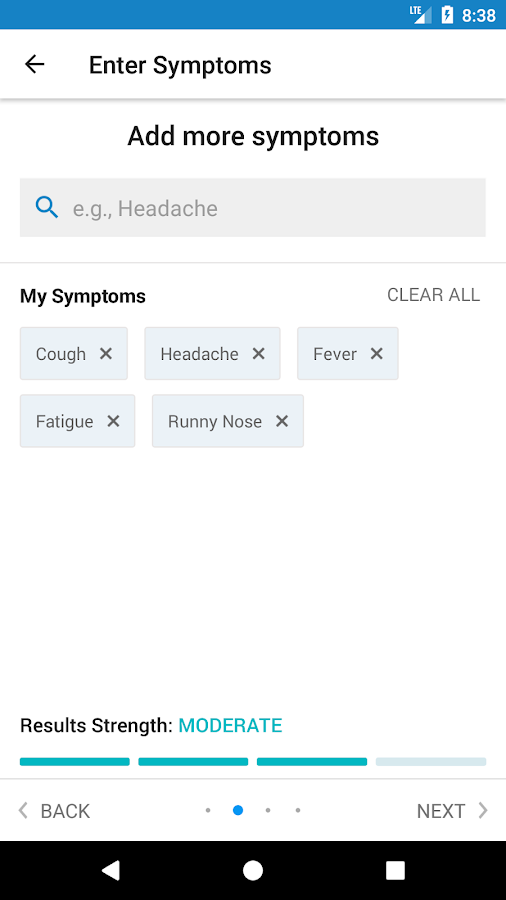Remove the Cough symptom chip
The width and height of the screenshot is (506, 900).
(x=106, y=354)
